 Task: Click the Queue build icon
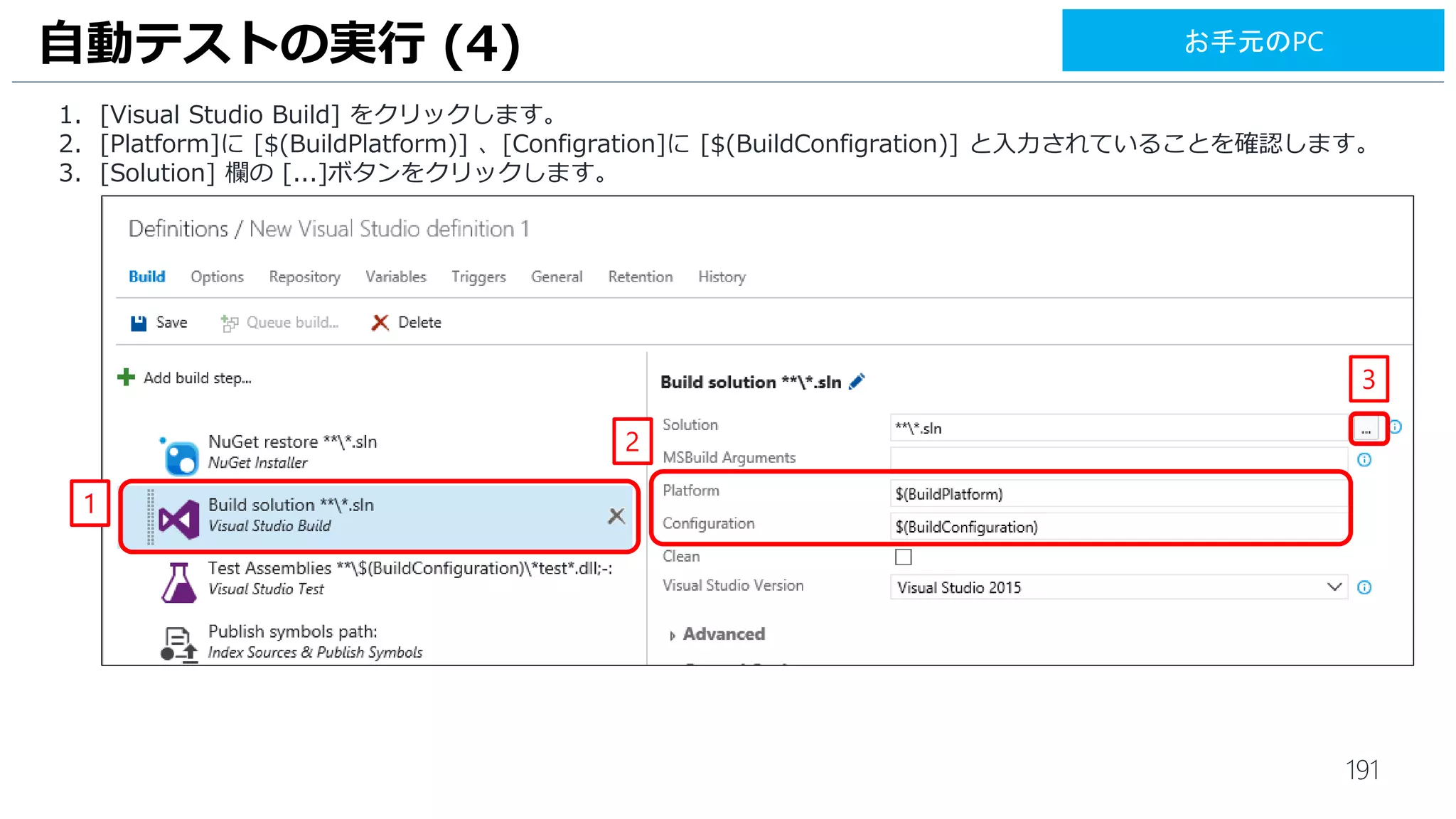click(x=229, y=323)
